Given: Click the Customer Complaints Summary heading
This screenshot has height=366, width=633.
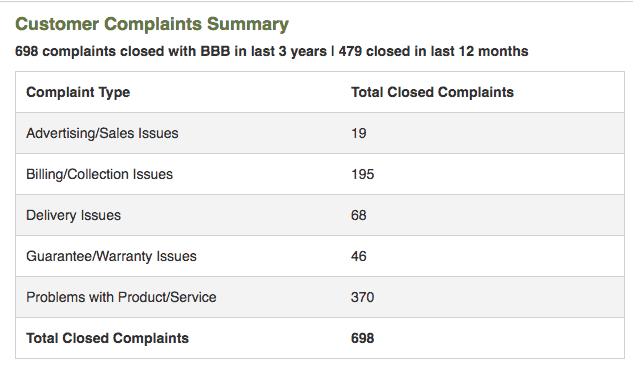Looking at the screenshot, I should point(152,25).
